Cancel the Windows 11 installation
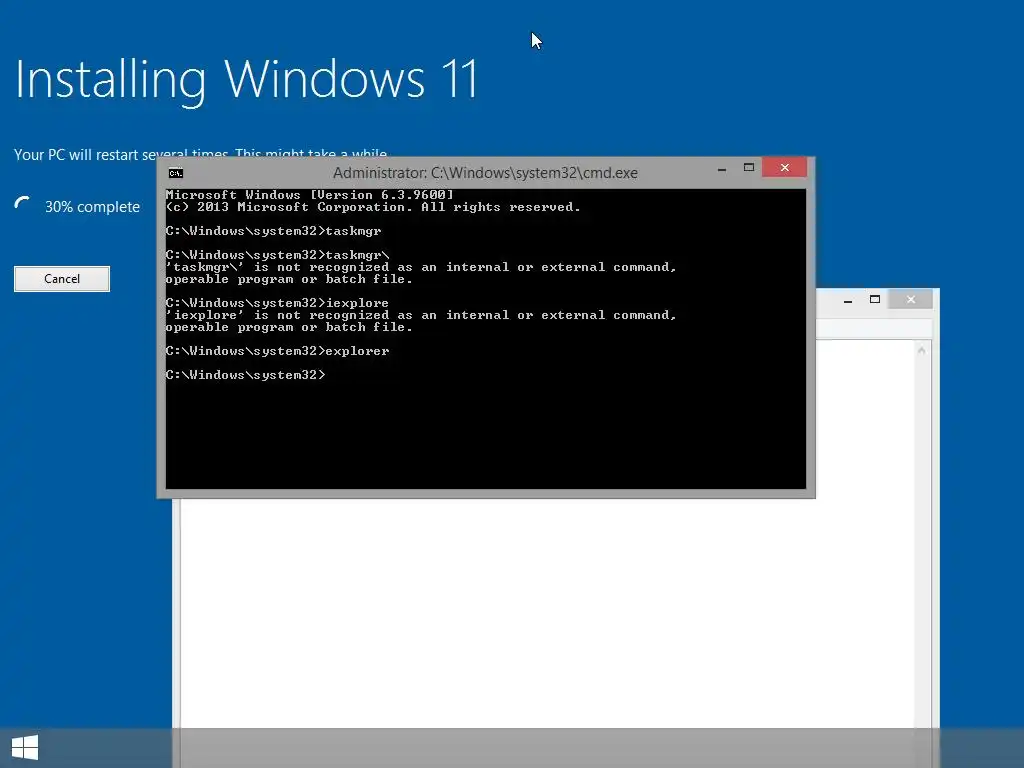The image size is (1024, 768). pos(62,279)
